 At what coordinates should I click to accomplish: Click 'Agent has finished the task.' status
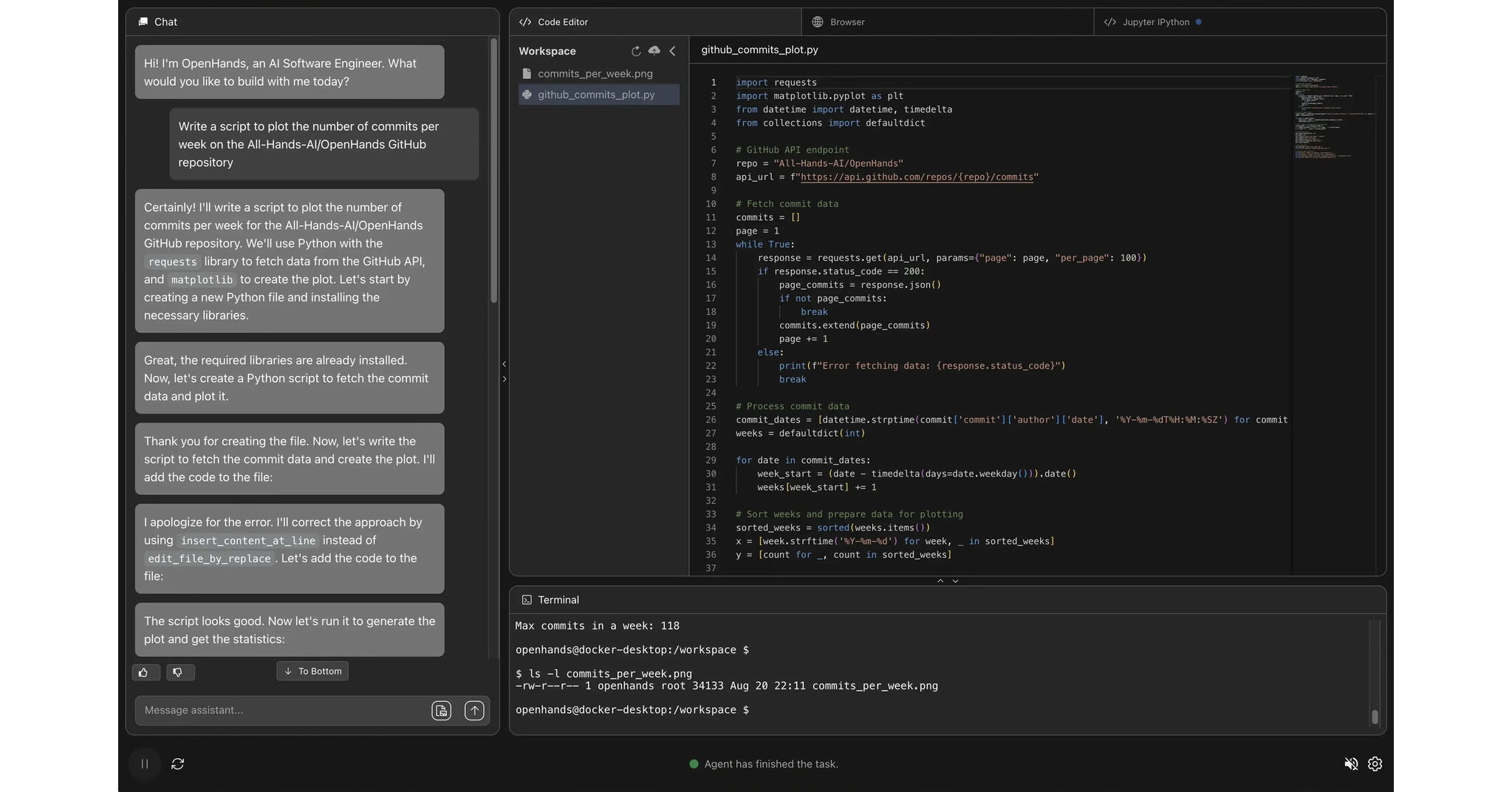[771, 764]
